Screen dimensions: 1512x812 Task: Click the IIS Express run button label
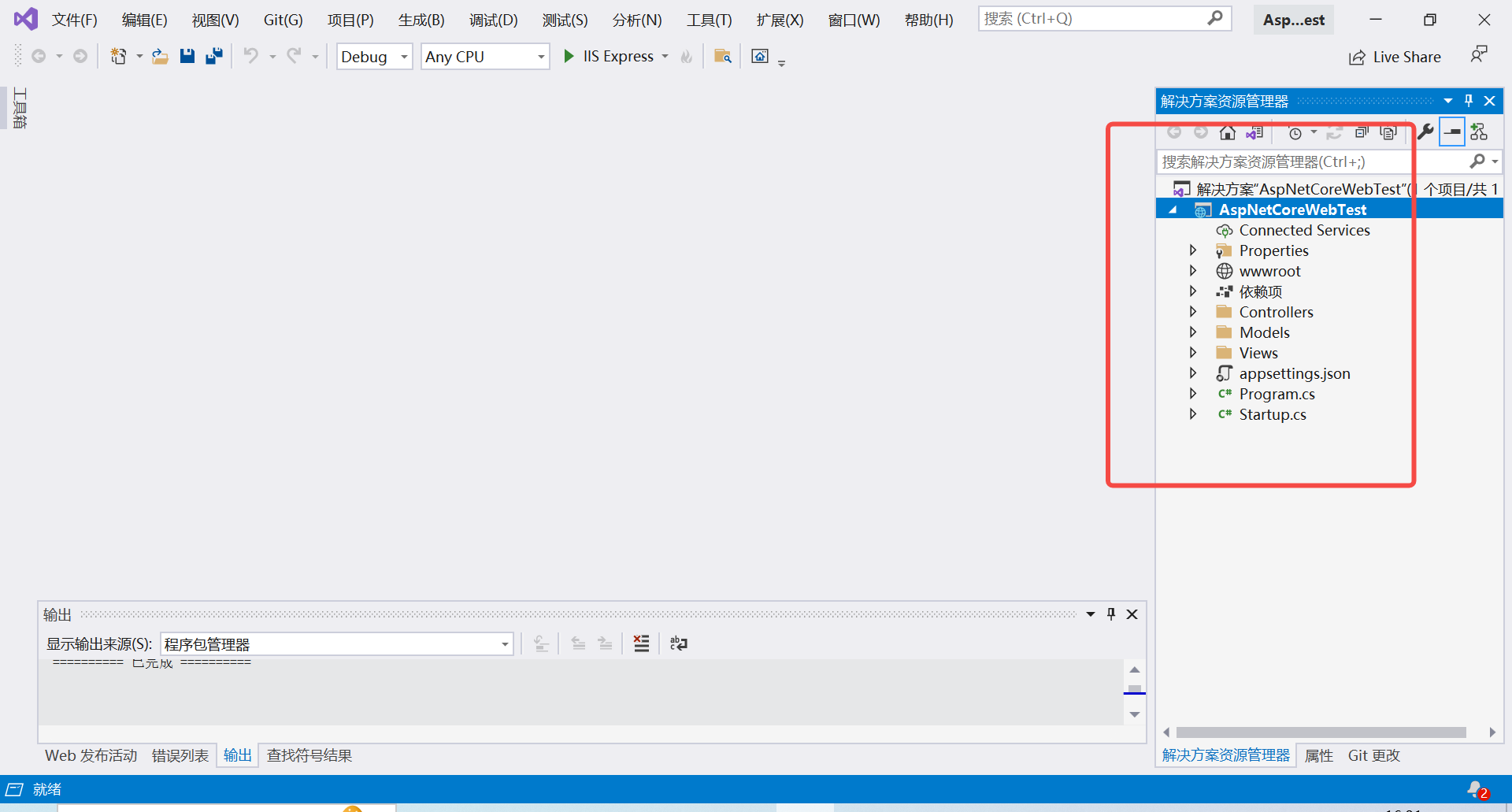tap(618, 57)
